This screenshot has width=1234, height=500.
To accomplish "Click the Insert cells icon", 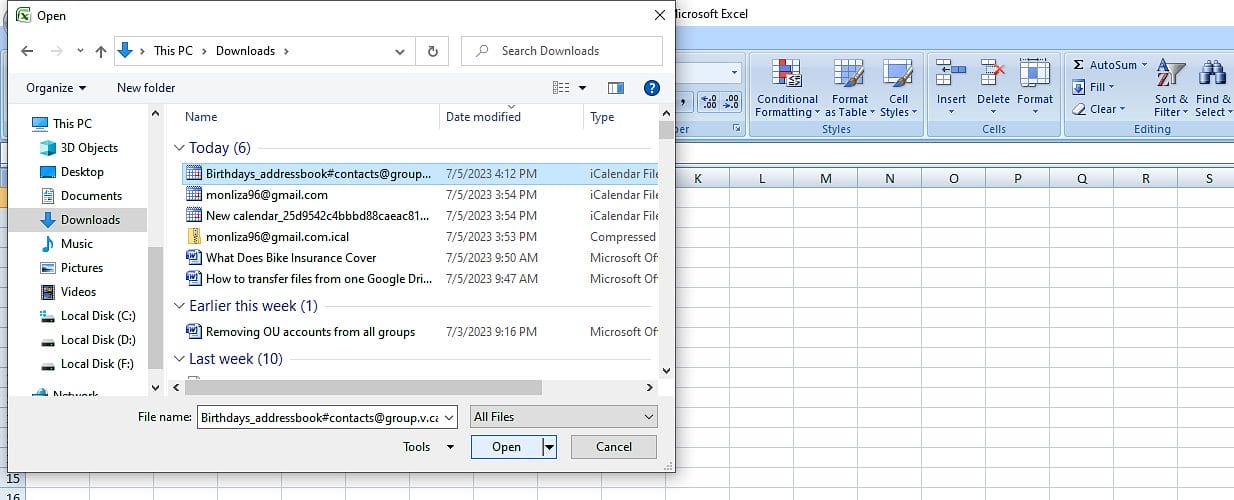I will pyautogui.click(x=951, y=74).
